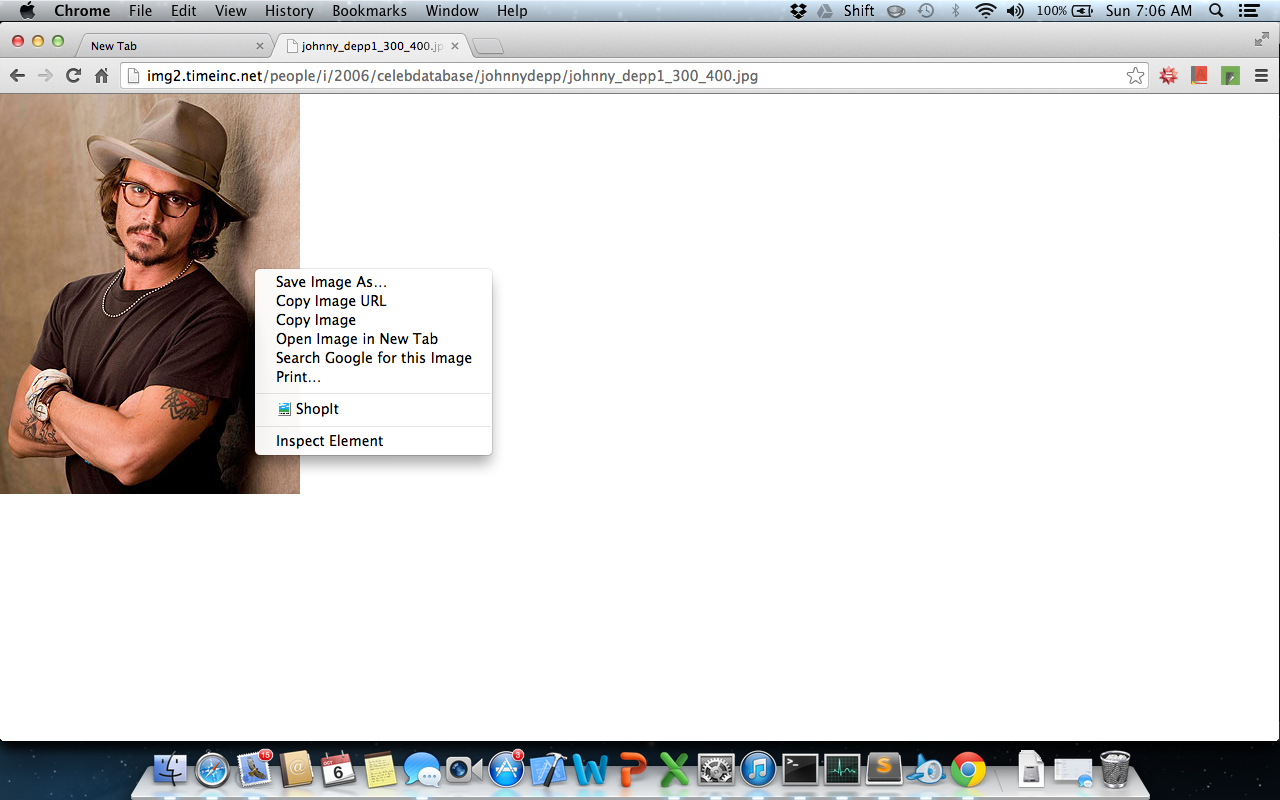The image size is (1280, 800).
Task: Open the Chrome hamburger menu
Action: tap(1261, 76)
